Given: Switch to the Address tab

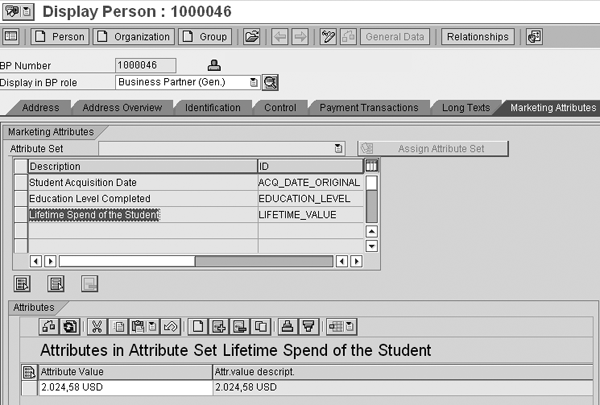Looking at the screenshot, I should pos(41,108).
